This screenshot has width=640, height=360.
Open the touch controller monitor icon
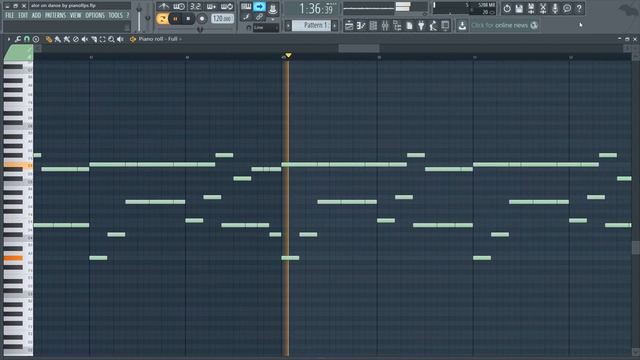[x=445, y=26]
